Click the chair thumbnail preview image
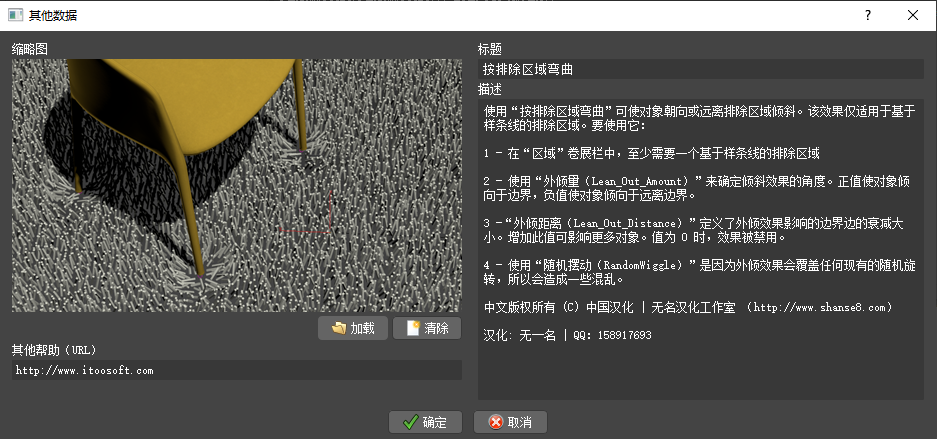This screenshot has width=937, height=439. point(237,185)
